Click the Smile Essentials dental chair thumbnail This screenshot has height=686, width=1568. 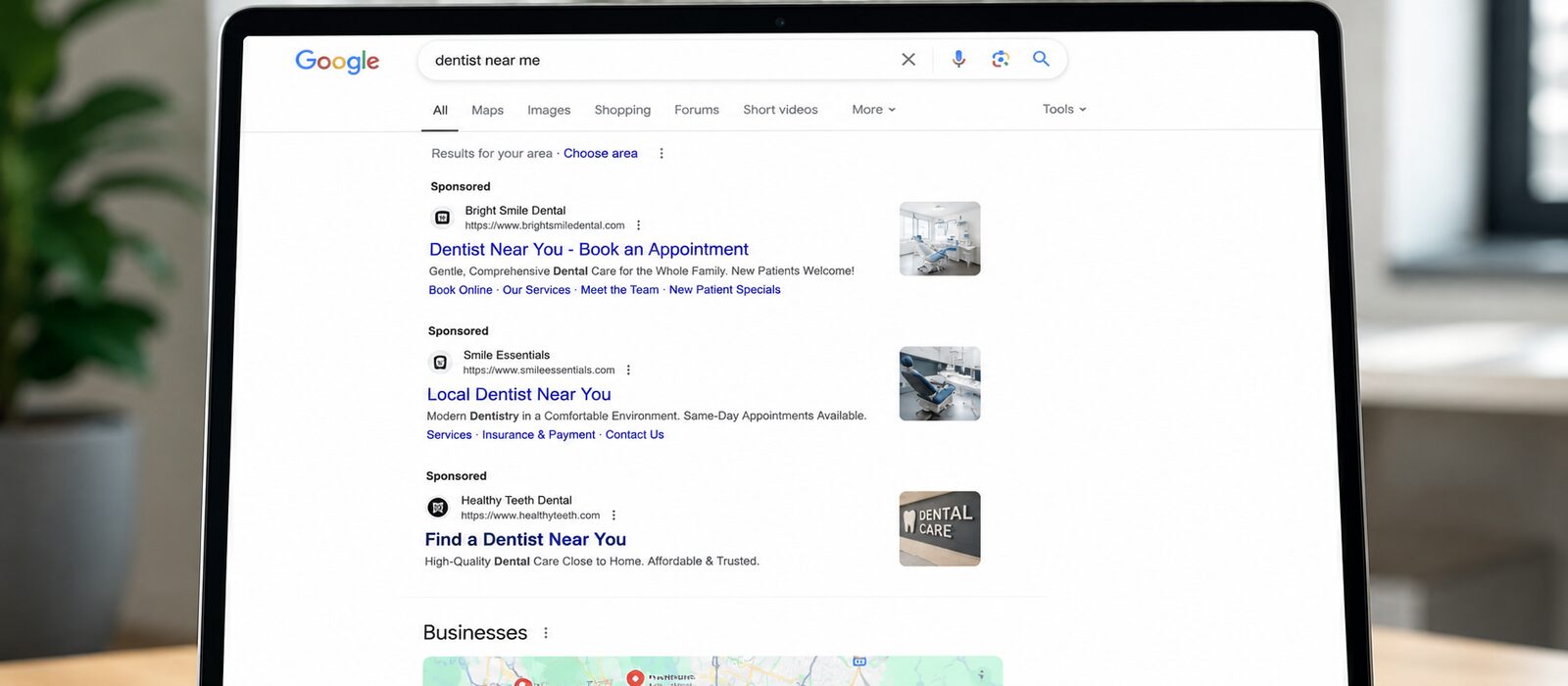pos(940,384)
